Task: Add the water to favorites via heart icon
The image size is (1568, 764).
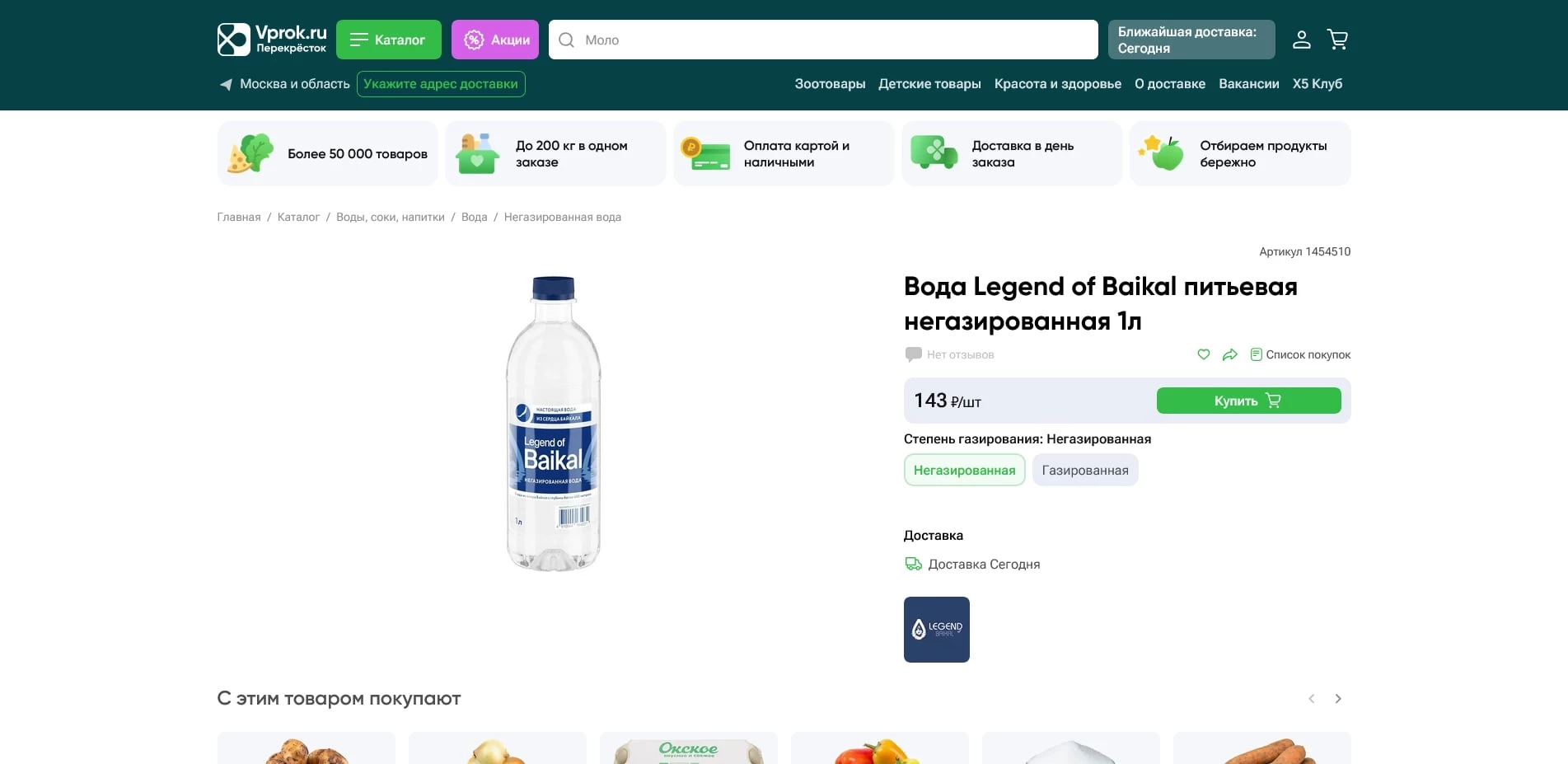Action: (1203, 354)
